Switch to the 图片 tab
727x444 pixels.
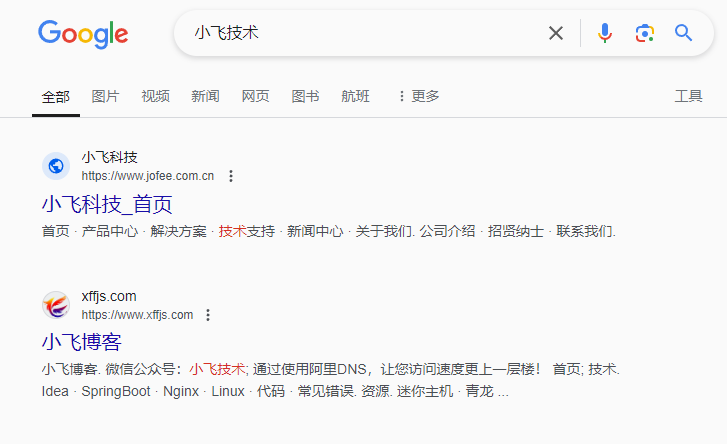(105, 96)
